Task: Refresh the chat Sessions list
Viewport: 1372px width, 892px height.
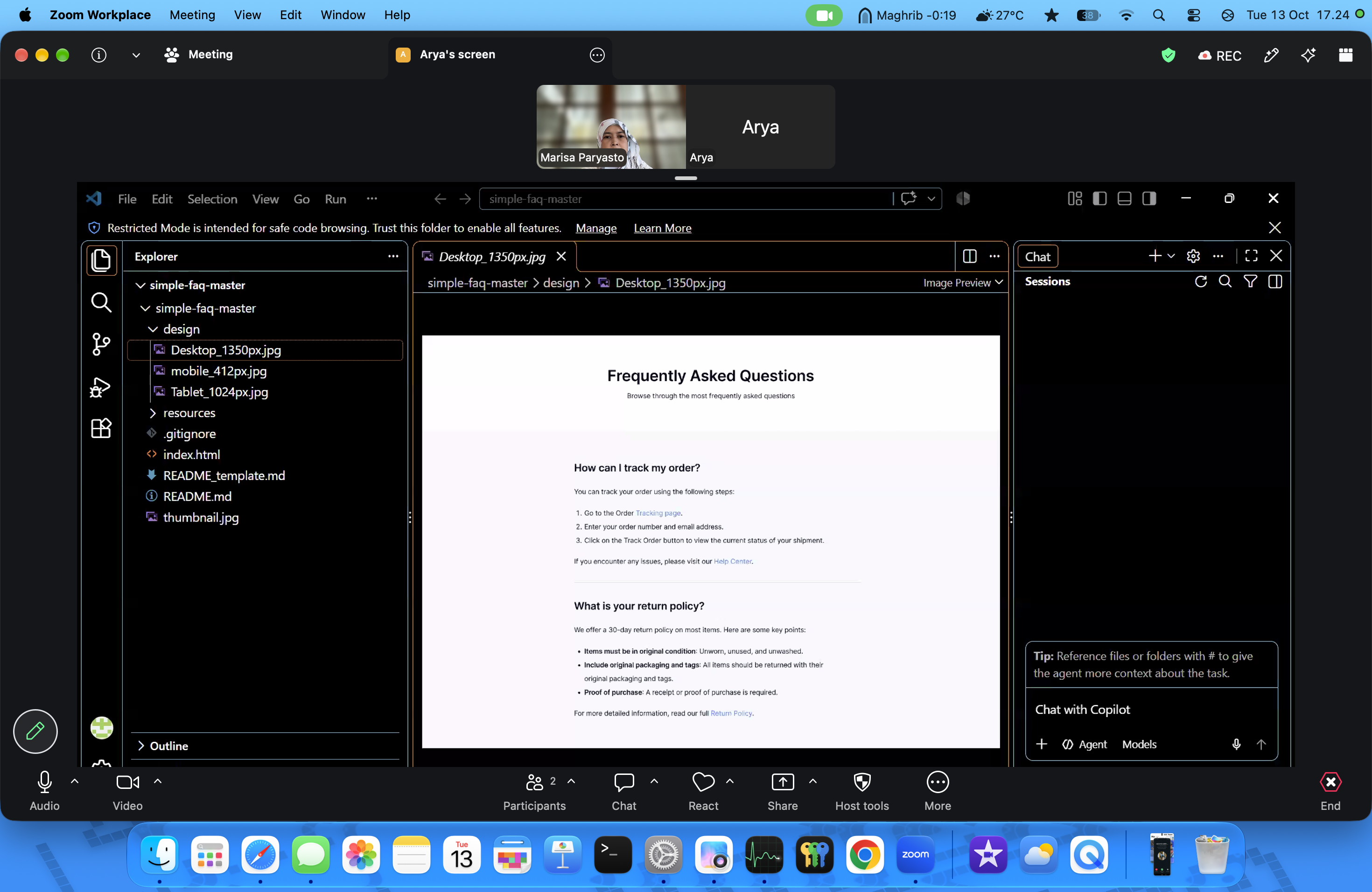Action: point(1201,281)
